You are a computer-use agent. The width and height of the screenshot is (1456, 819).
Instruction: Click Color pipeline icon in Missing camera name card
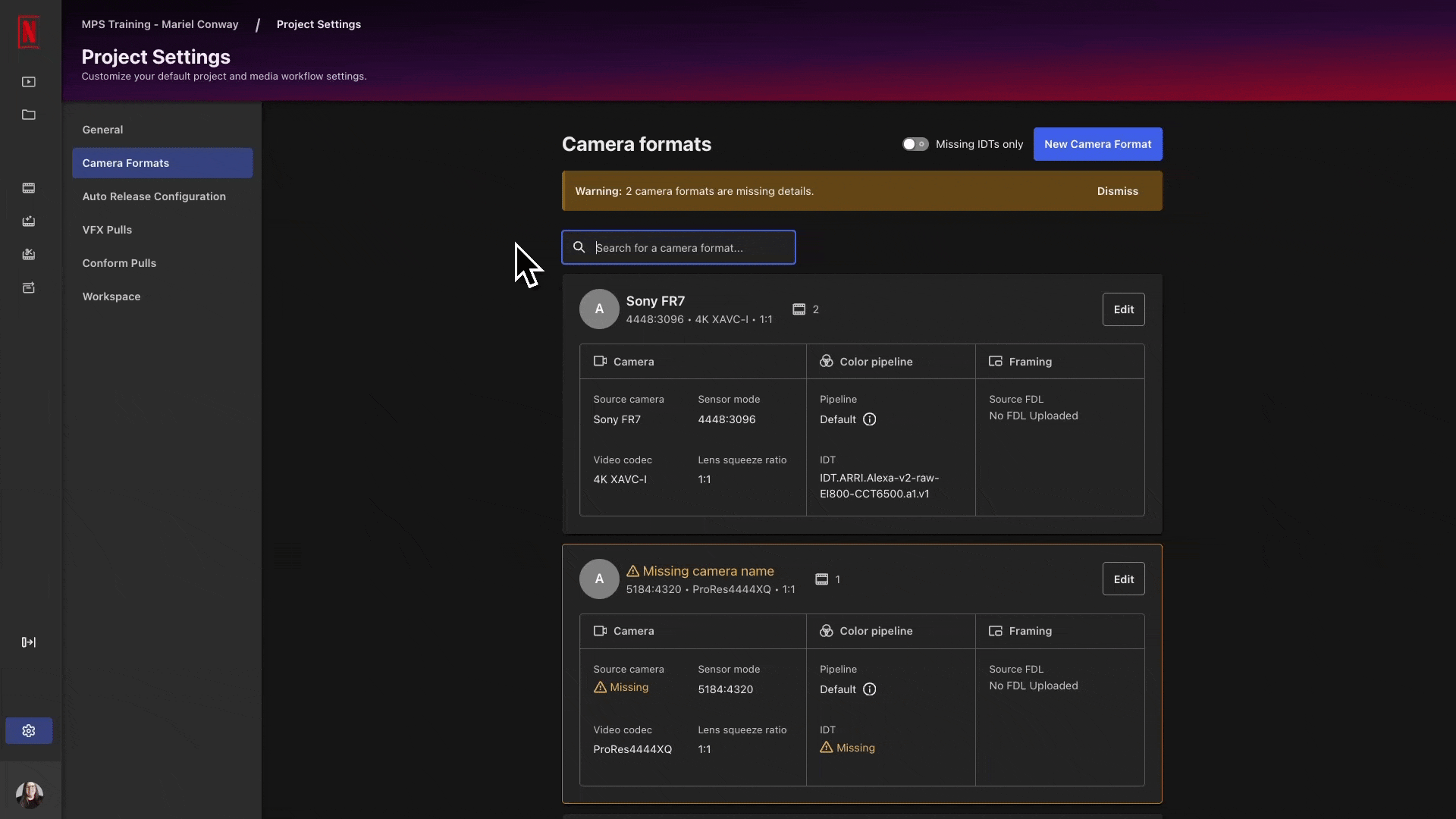(827, 631)
